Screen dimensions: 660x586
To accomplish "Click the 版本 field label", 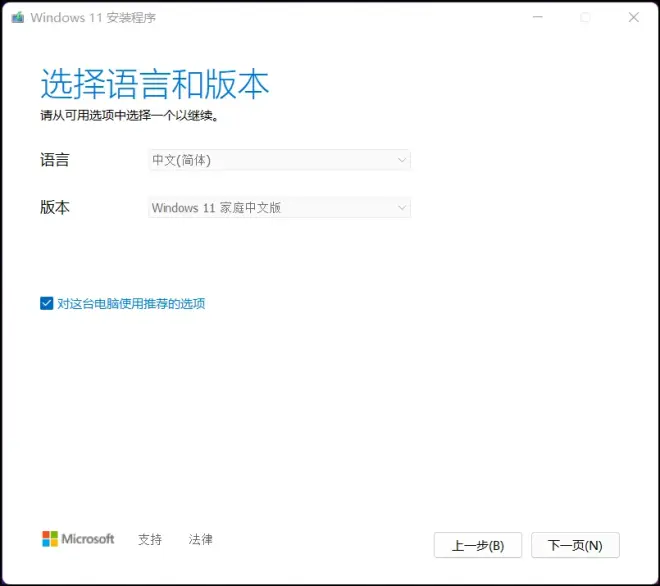I will tap(55, 208).
